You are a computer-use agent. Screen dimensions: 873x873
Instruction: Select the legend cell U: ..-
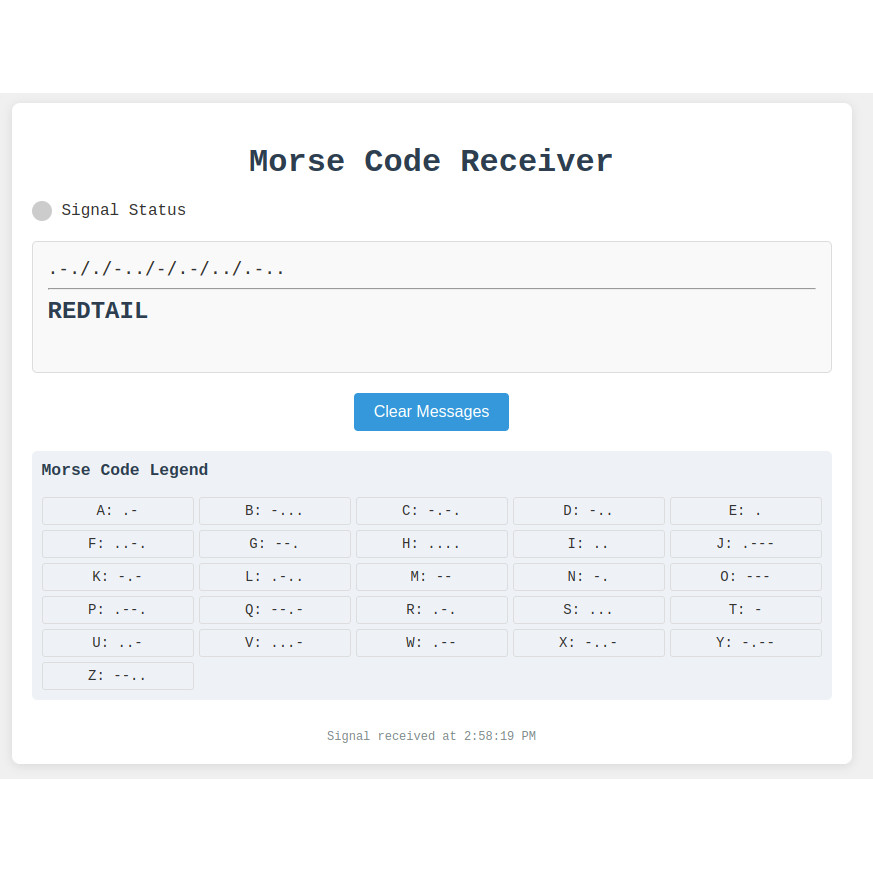pyautogui.click(x=118, y=643)
